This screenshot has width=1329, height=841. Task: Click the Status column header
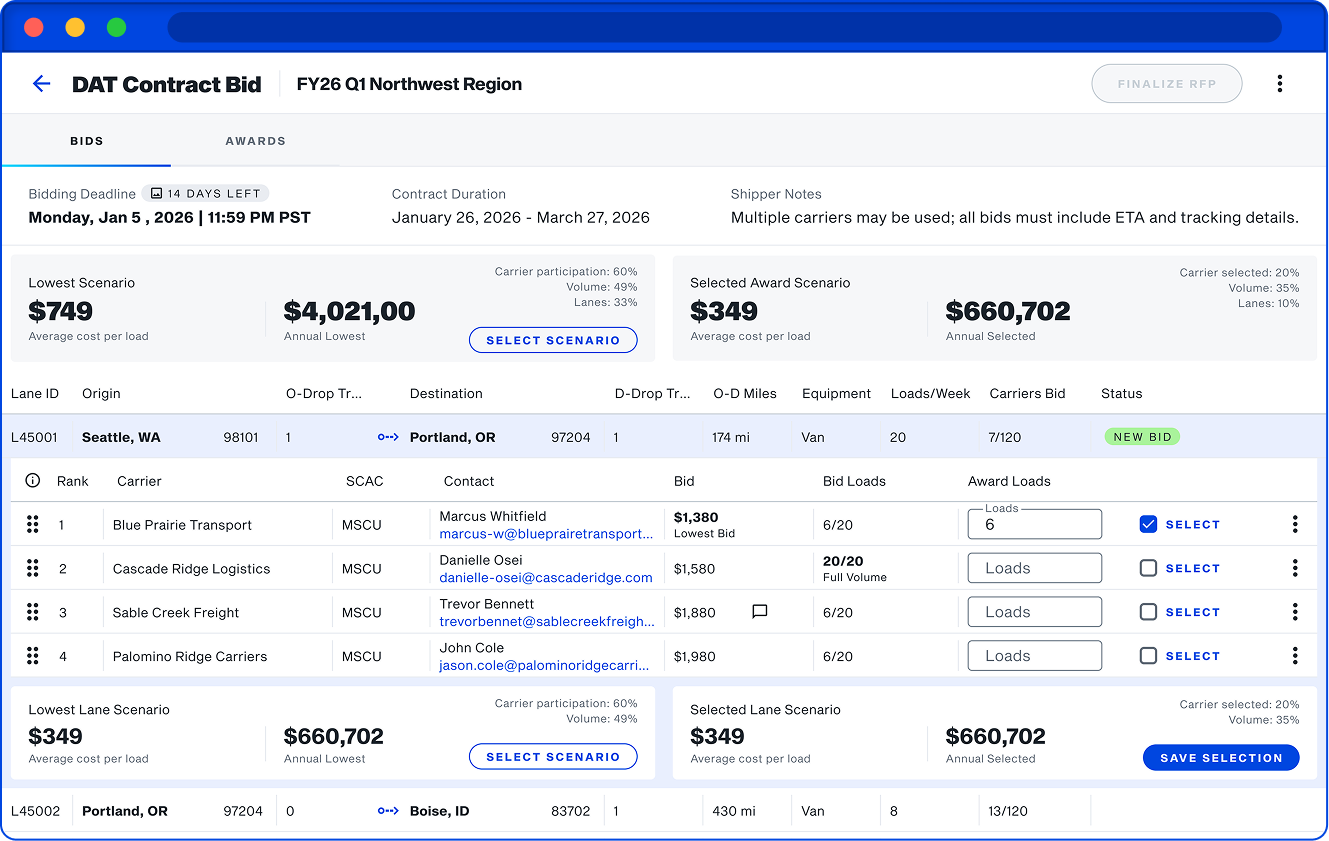point(1122,394)
